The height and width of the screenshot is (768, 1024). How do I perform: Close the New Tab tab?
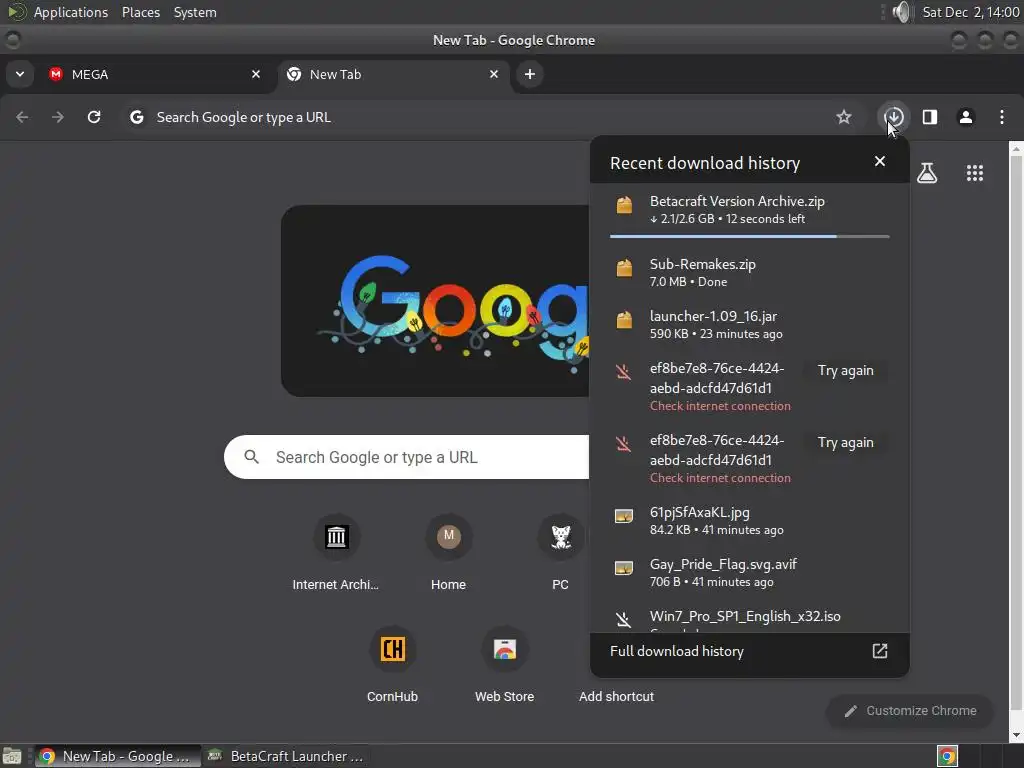[494, 74]
